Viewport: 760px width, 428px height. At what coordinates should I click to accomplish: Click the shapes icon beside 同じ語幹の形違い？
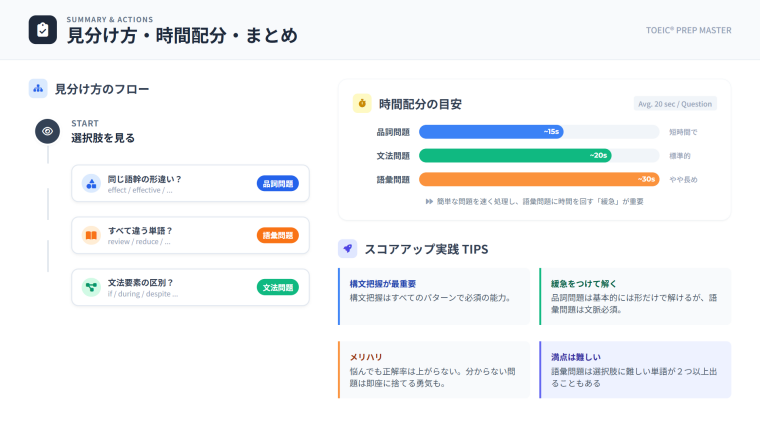pos(91,183)
